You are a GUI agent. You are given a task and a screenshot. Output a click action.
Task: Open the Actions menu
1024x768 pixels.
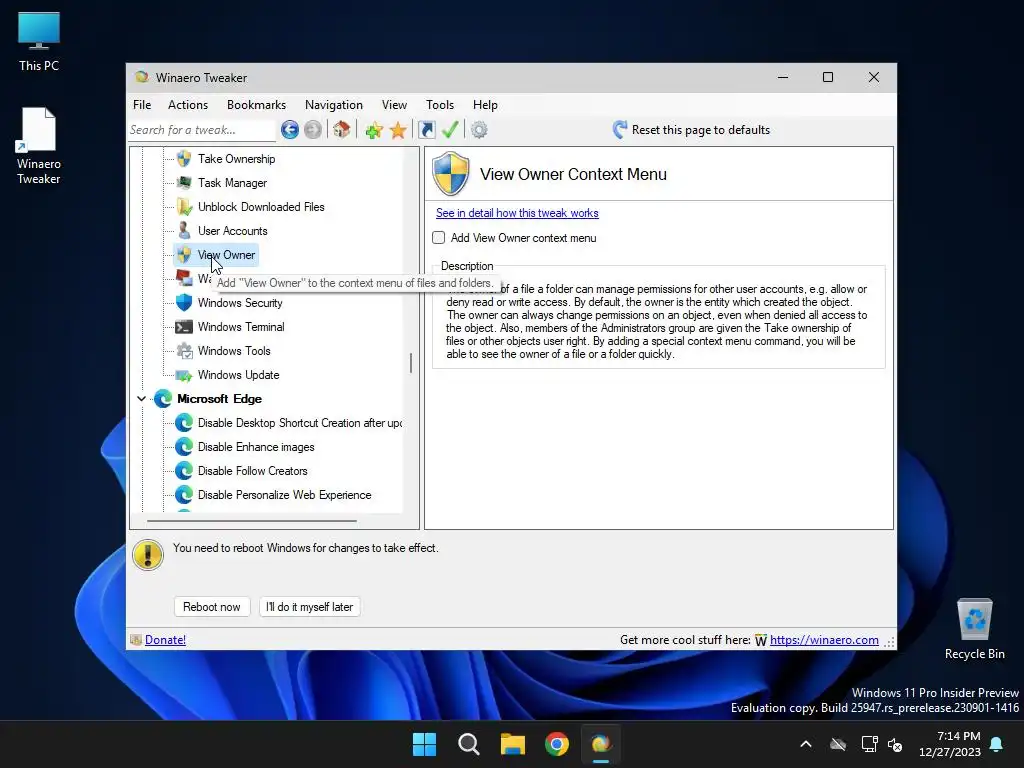point(187,104)
